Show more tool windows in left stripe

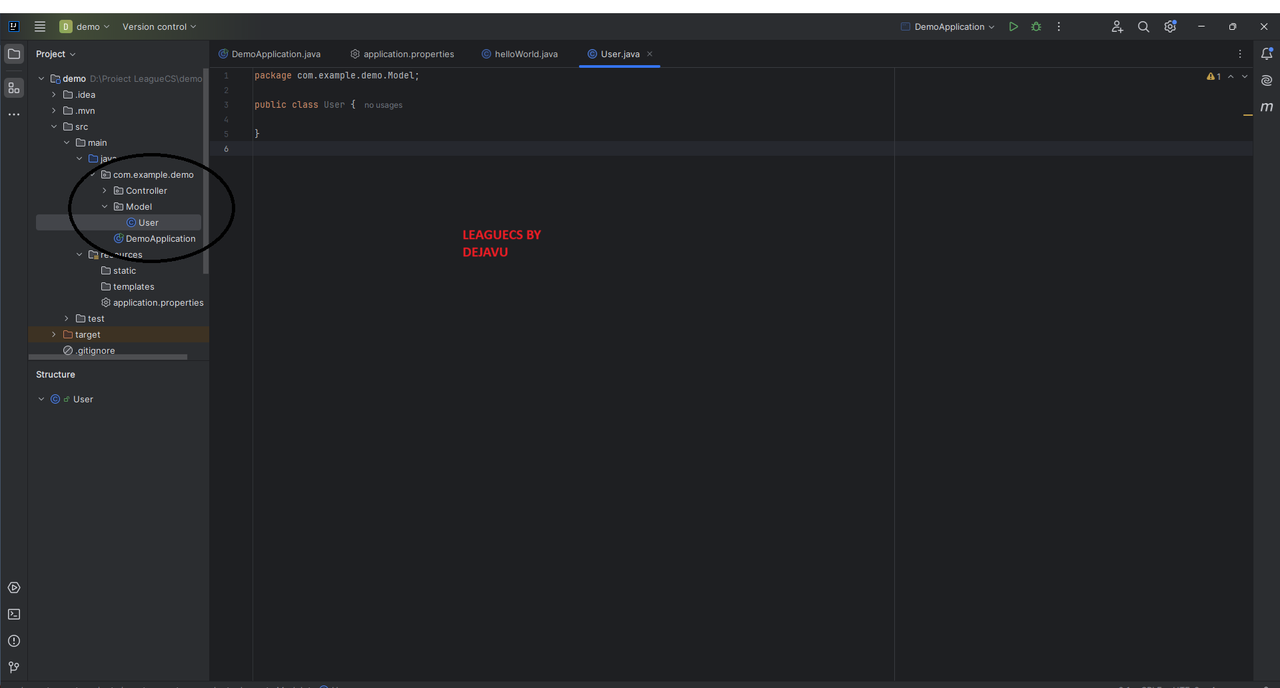click(x=14, y=115)
